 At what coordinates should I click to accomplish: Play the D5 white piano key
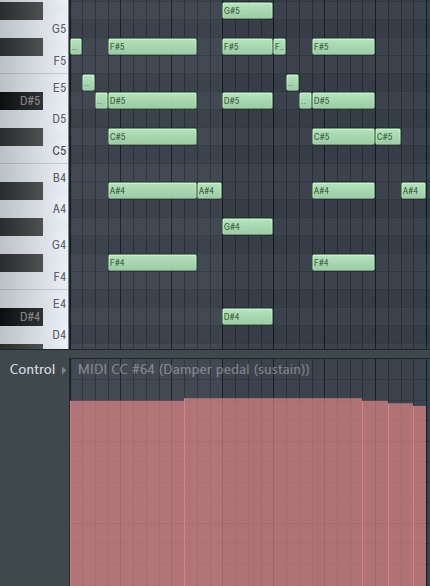(56, 119)
